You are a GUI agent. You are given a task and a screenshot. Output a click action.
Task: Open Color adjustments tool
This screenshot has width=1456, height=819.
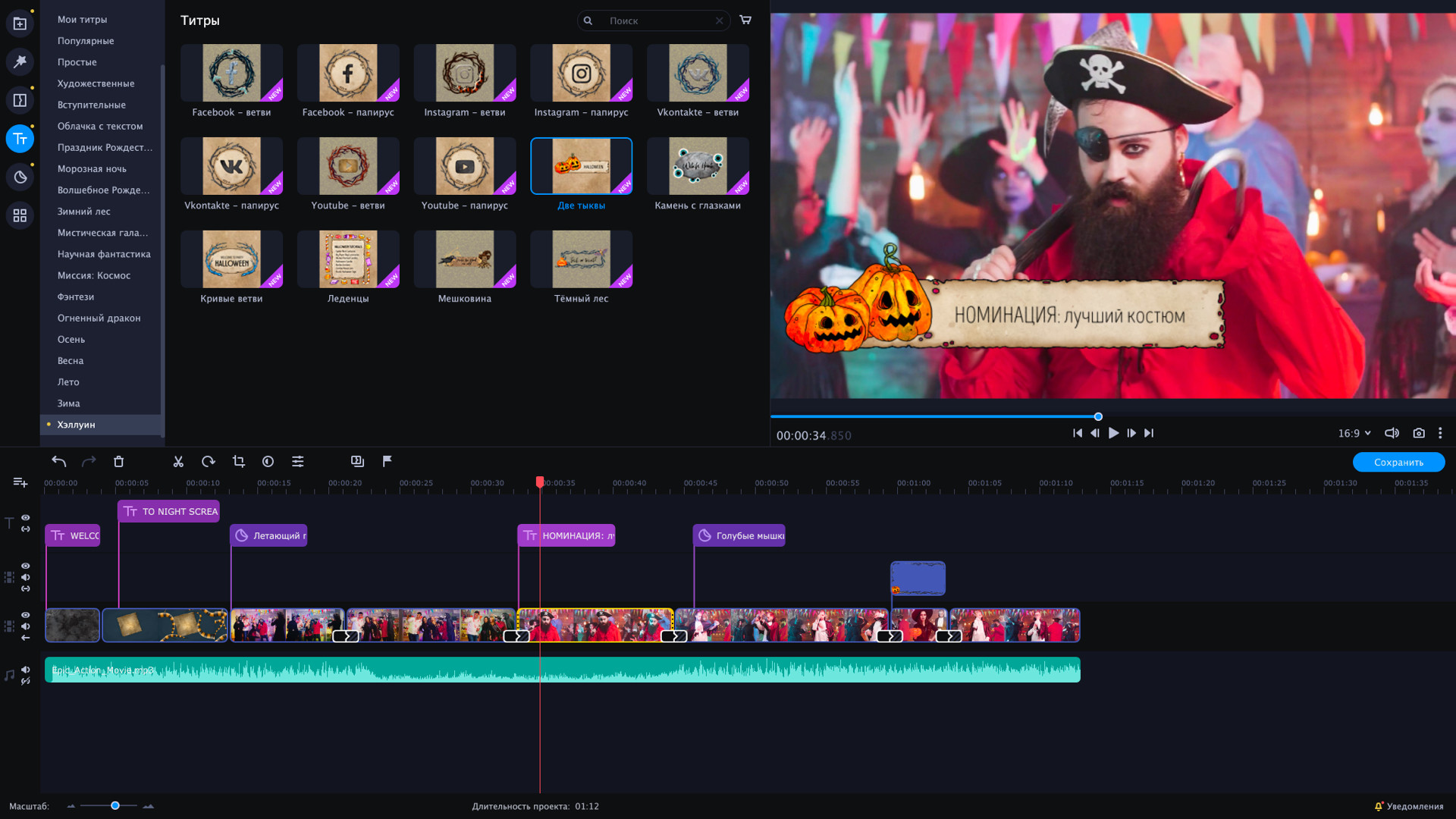coord(268,461)
